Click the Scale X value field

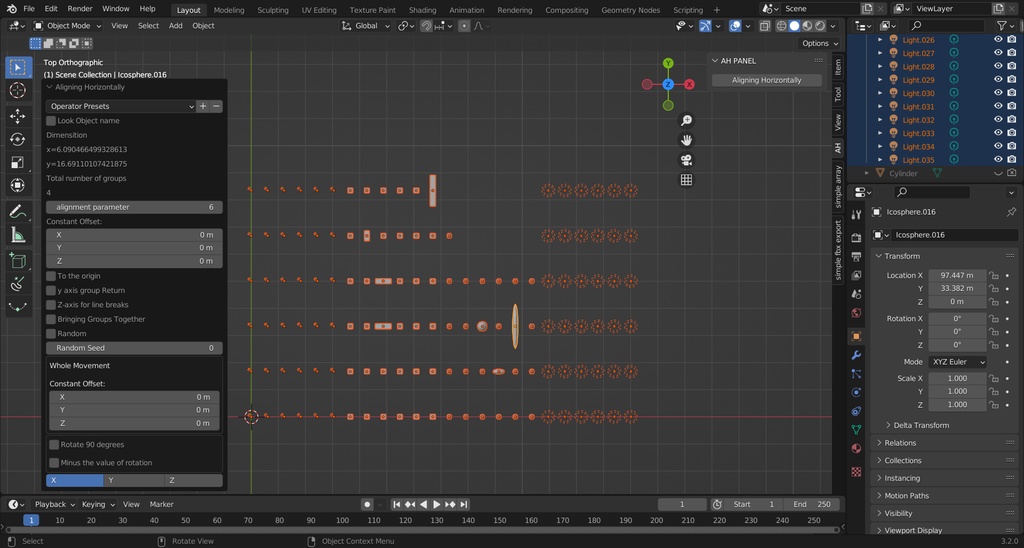(957, 379)
